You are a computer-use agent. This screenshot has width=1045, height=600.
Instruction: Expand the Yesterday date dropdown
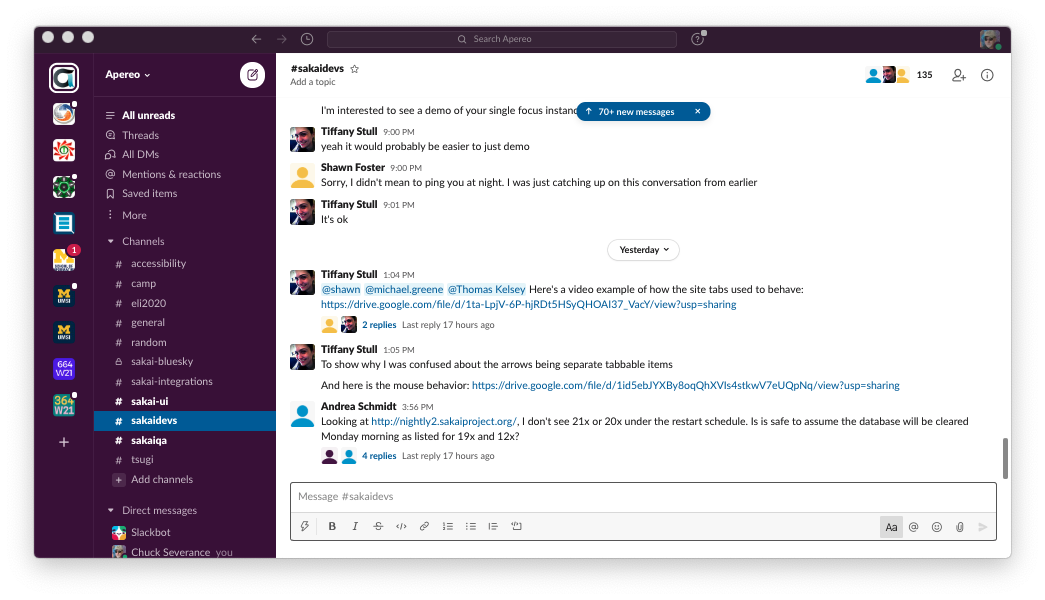click(x=643, y=250)
